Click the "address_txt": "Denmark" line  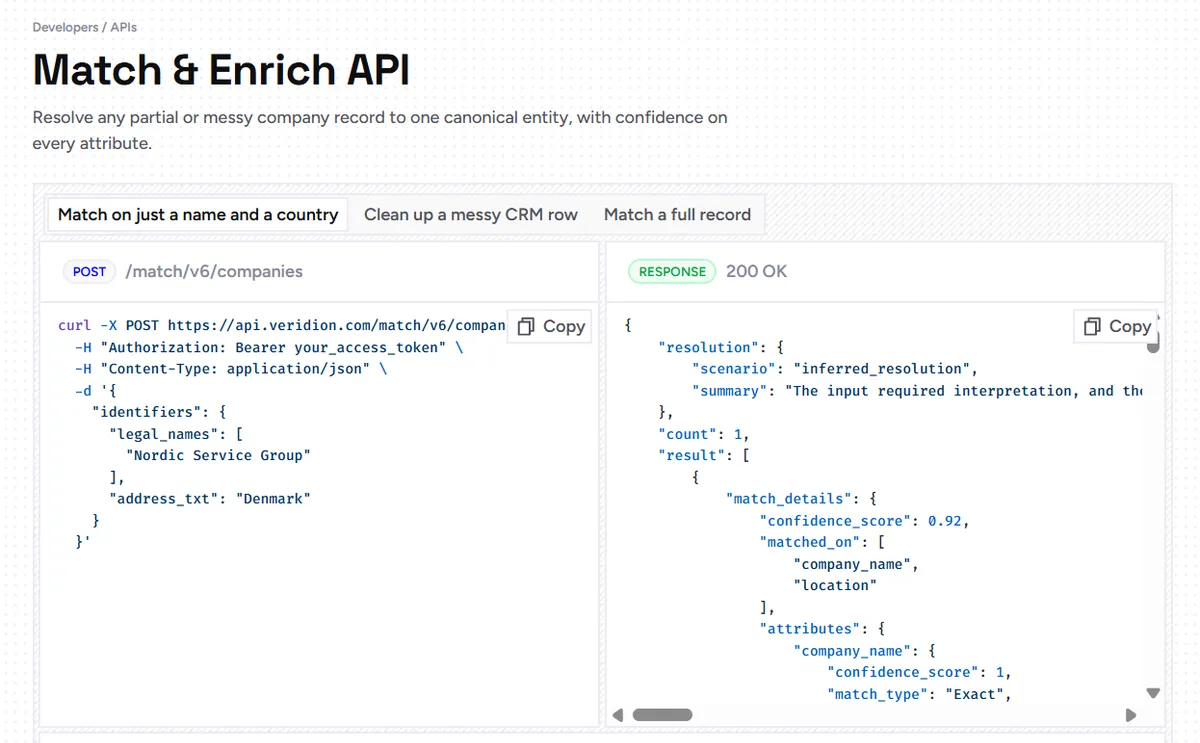pyautogui.click(x=210, y=498)
